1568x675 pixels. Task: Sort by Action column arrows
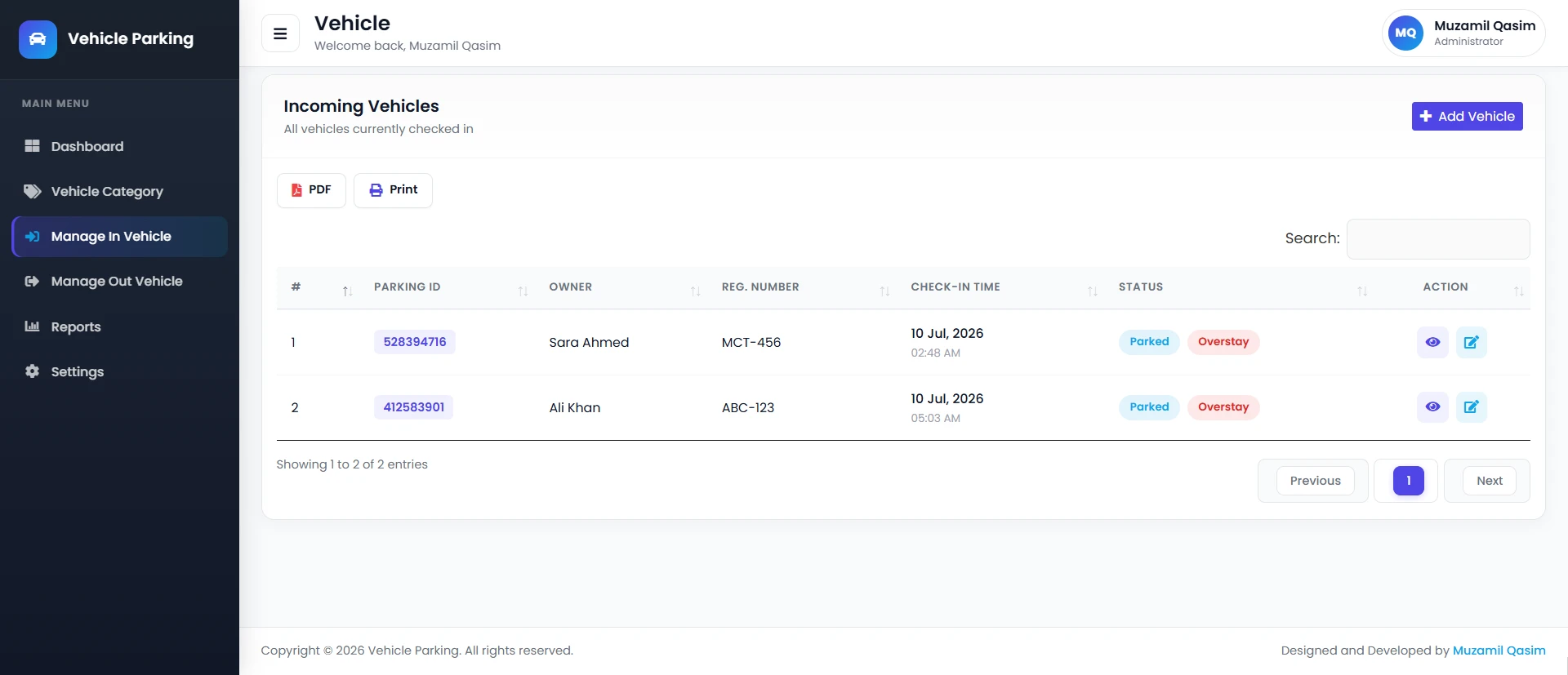(1518, 291)
